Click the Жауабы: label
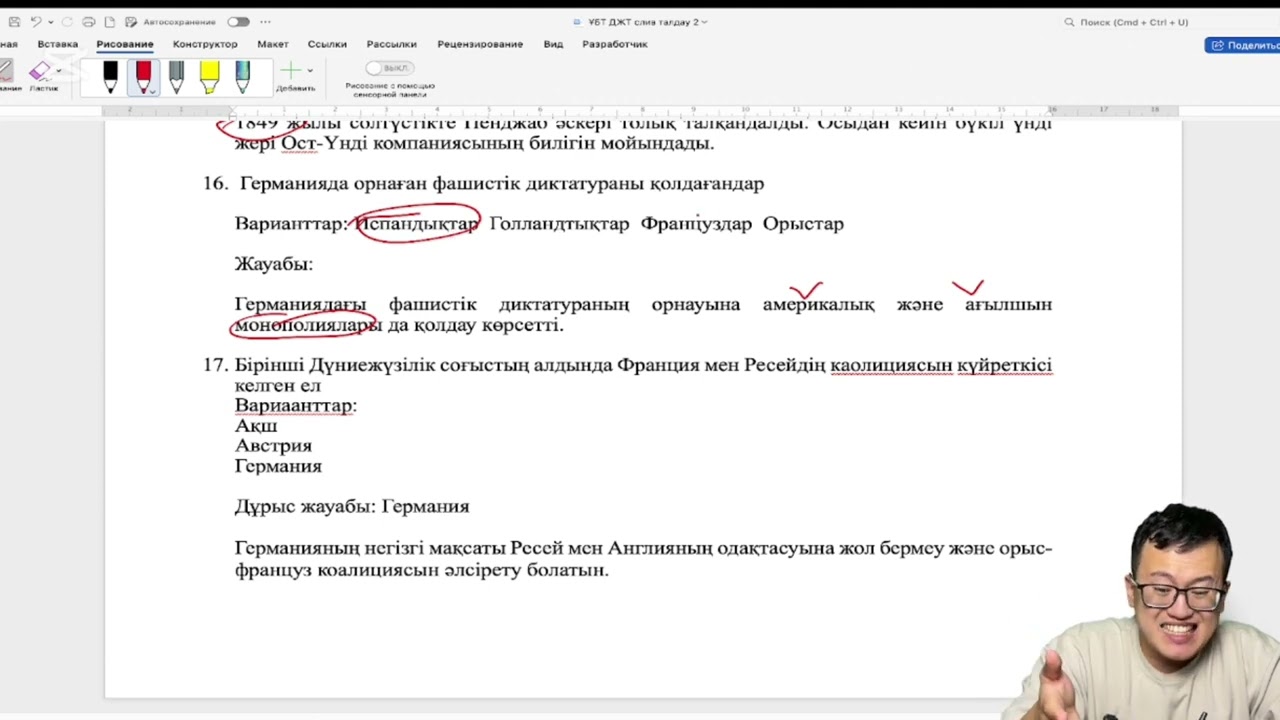Viewport: 1280px width, 720px height. point(274,265)
